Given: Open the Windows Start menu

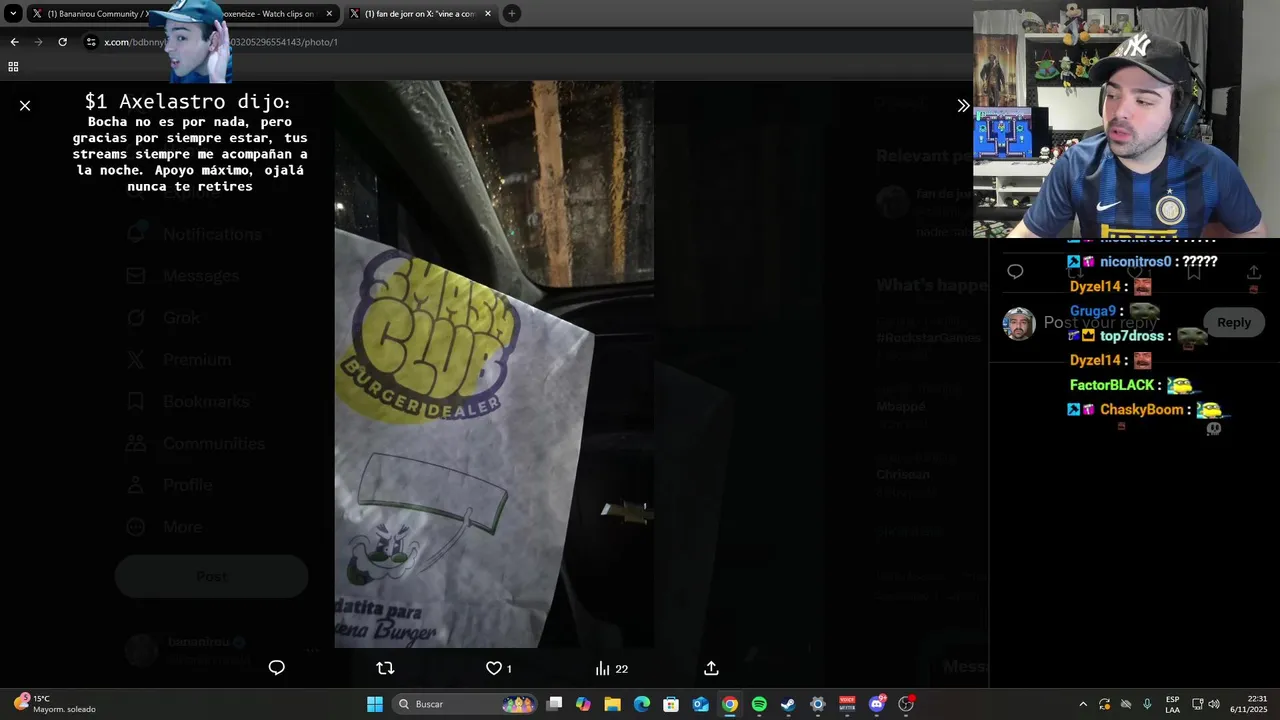Looking at the screenshot, I should [375, 704].
